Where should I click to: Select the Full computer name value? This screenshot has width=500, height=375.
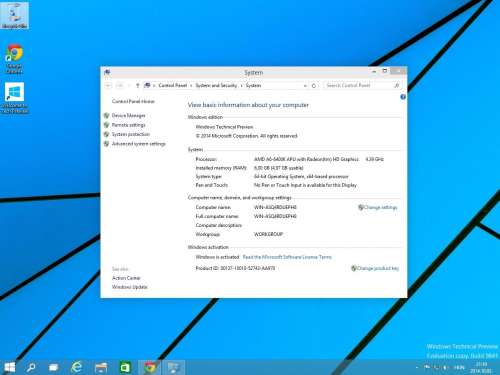pos(275,216)
